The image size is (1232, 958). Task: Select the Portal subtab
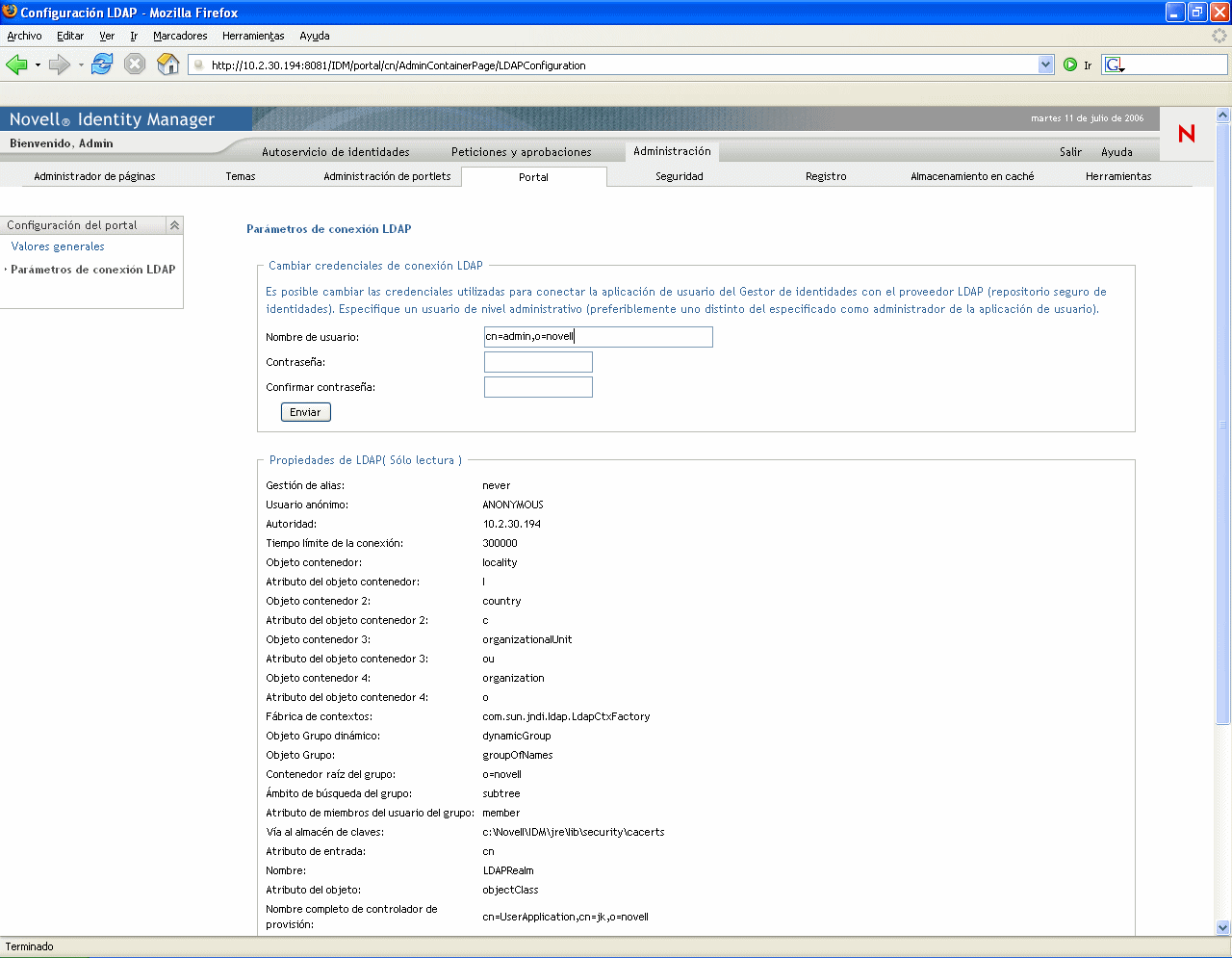coord(534,177)
